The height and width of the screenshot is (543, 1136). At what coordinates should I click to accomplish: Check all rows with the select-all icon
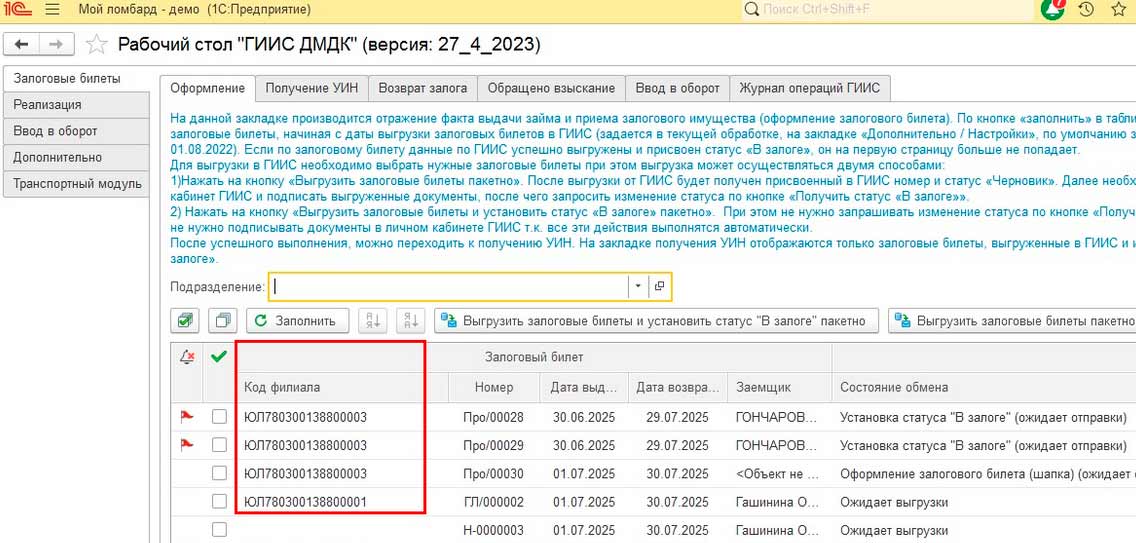(185, 320)
